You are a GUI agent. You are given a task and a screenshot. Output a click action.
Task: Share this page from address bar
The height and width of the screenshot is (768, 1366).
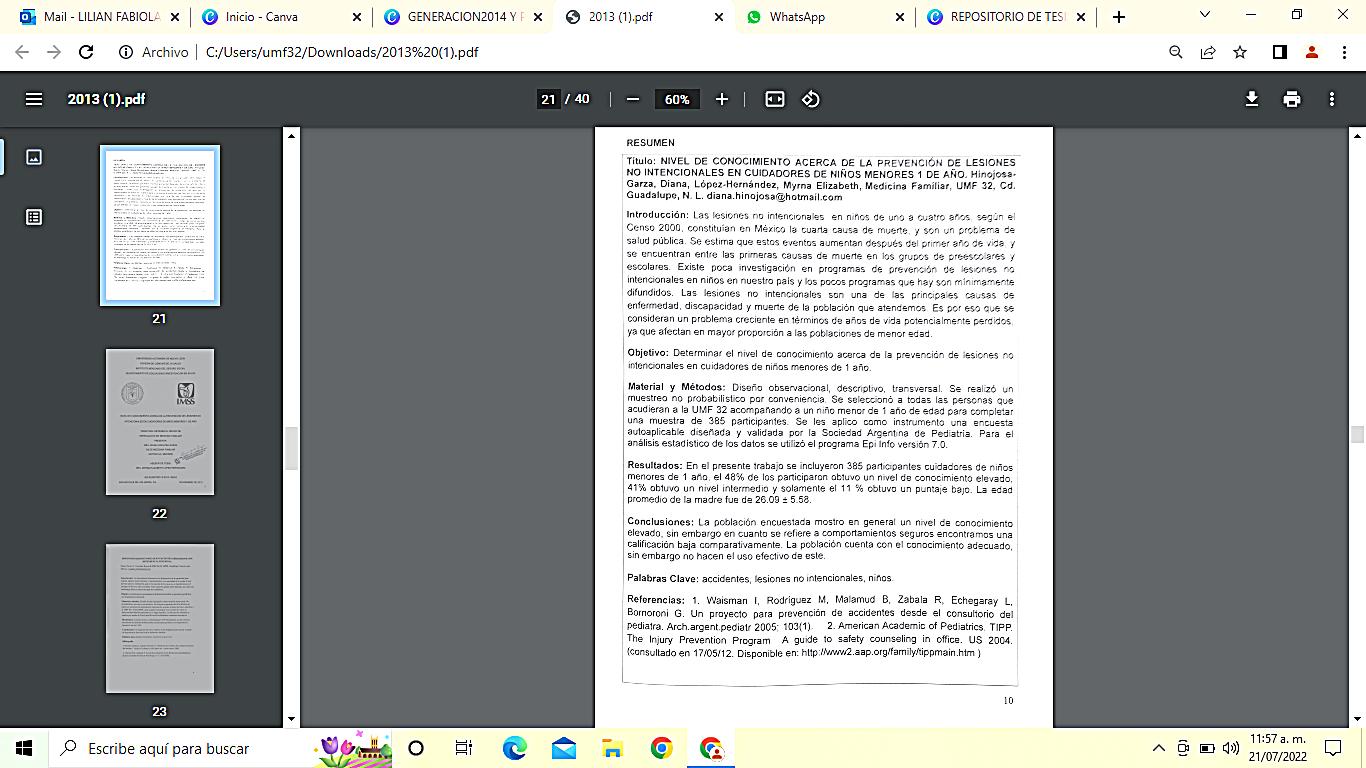(x=1208, y=52)
